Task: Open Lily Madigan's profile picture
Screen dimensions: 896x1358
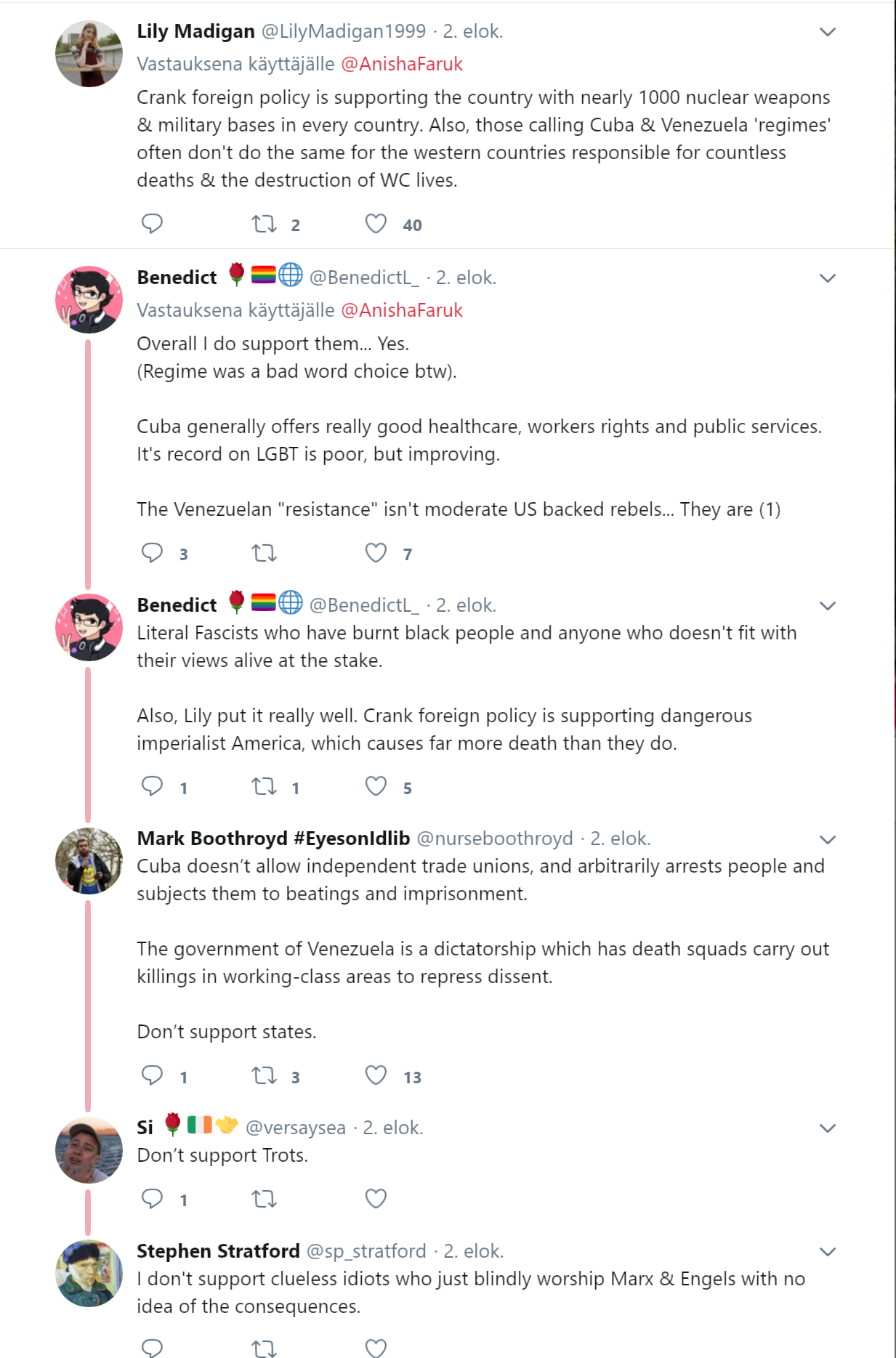Action: point(89,54)
